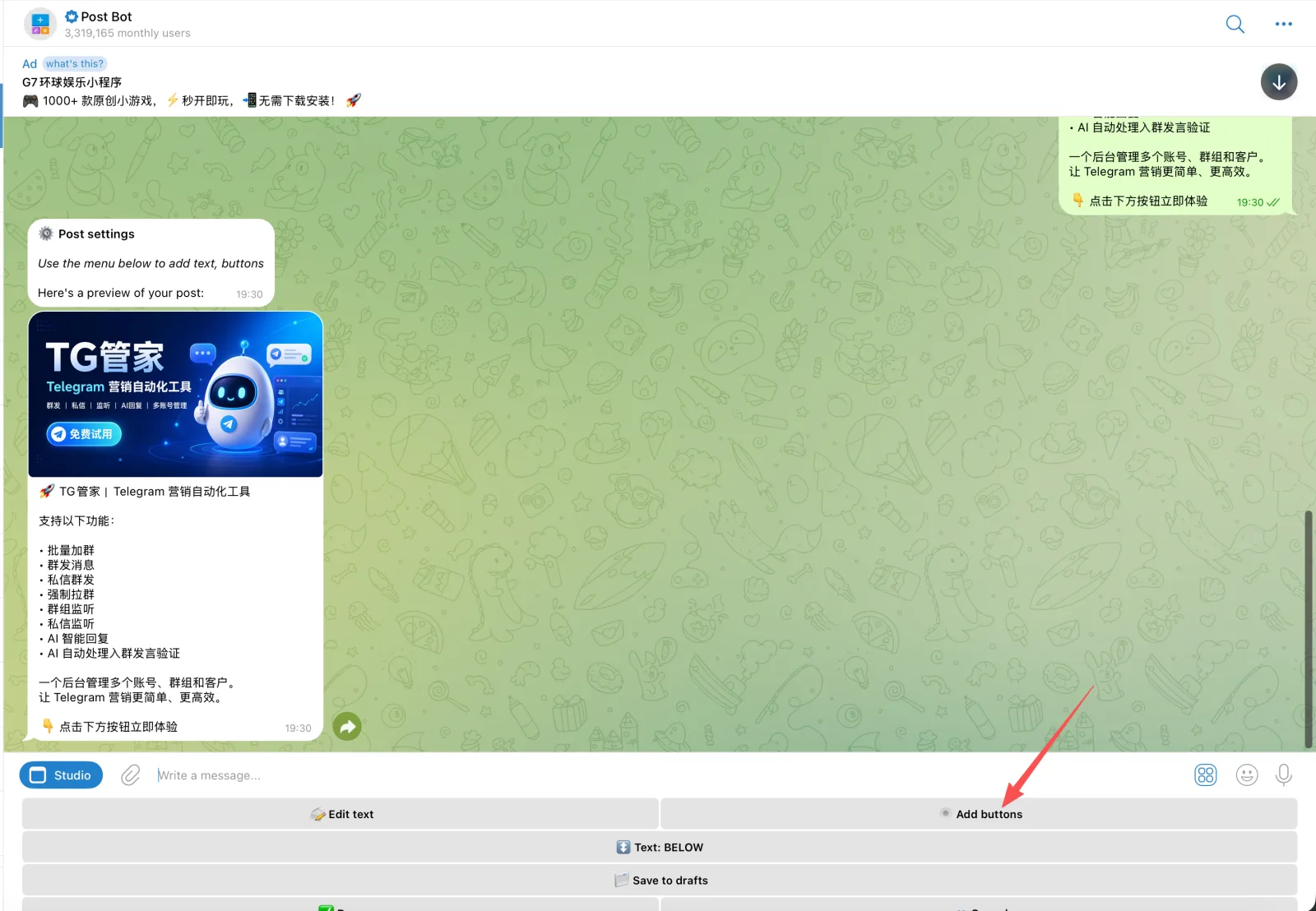
Task: Click the G7环球娱乐小程序 ad title
Action: tap(72, 82)
